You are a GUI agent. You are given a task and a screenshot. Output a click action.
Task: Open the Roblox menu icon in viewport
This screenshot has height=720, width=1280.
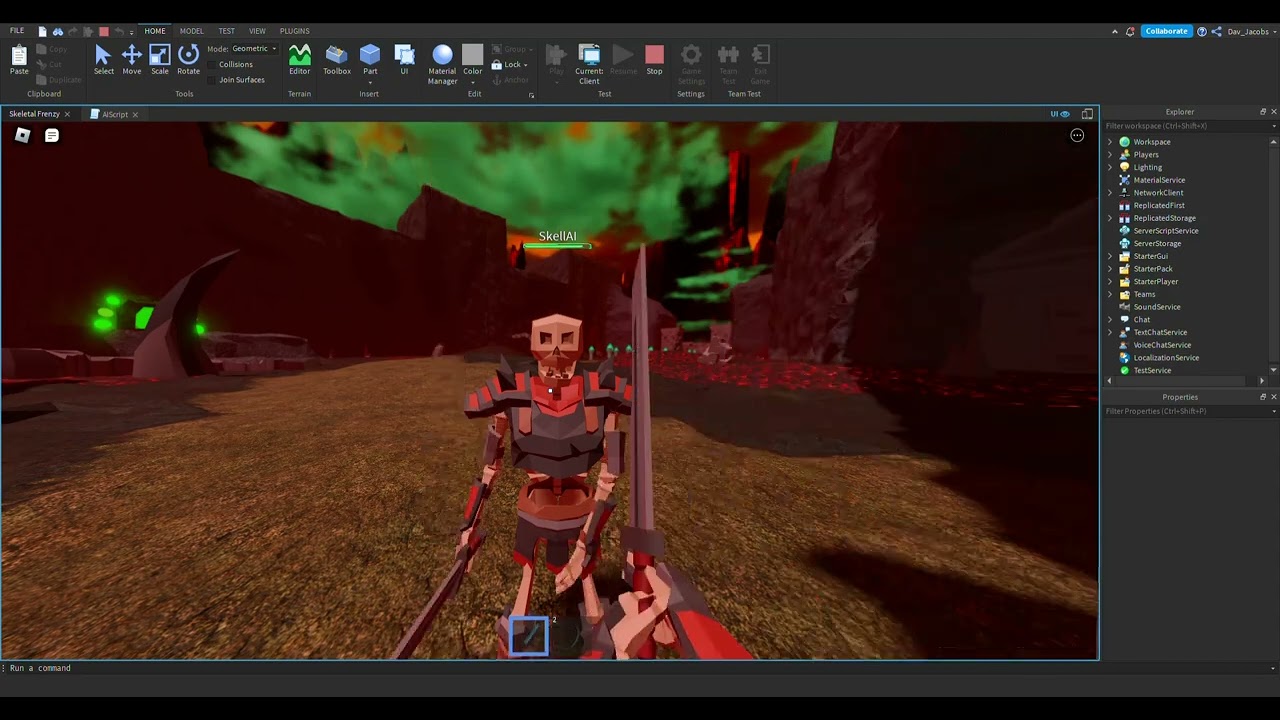pos(22,135)
